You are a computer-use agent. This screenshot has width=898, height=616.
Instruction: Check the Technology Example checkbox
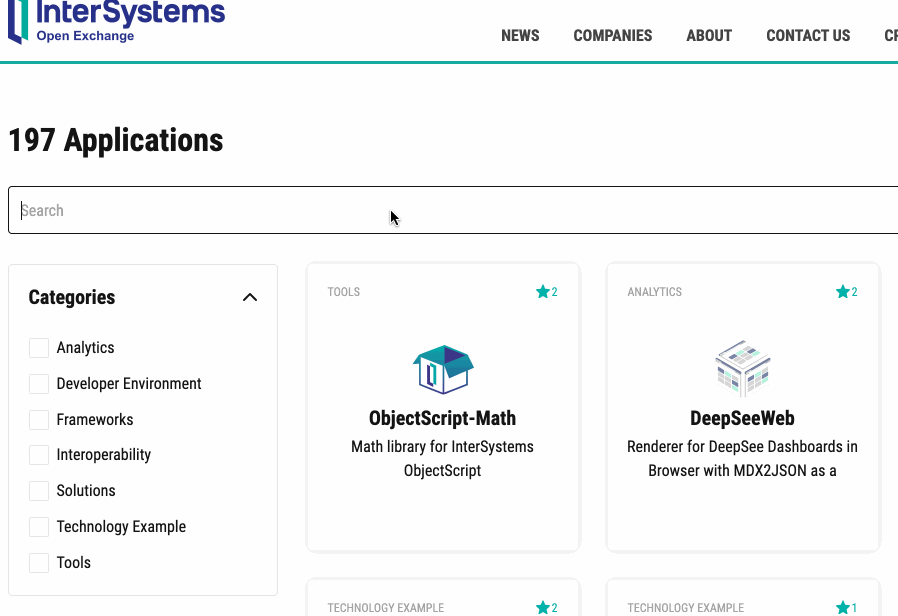39,527
